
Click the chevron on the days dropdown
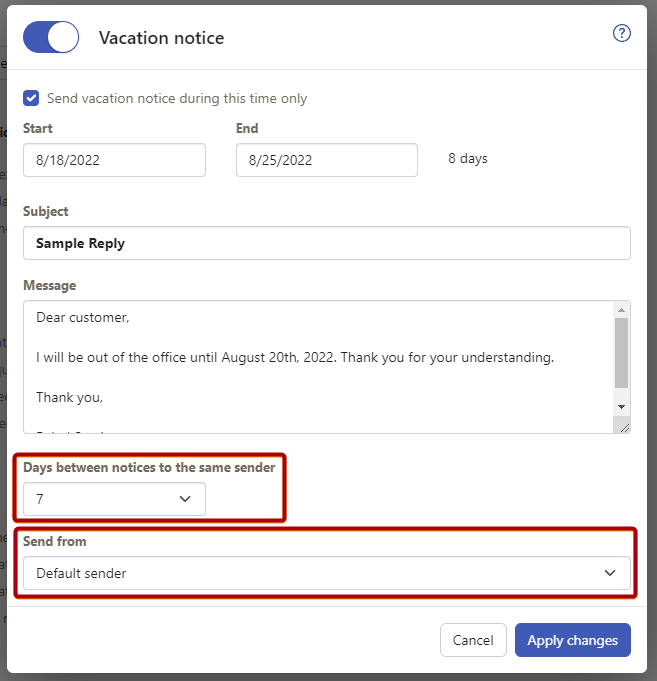(185, 499)
